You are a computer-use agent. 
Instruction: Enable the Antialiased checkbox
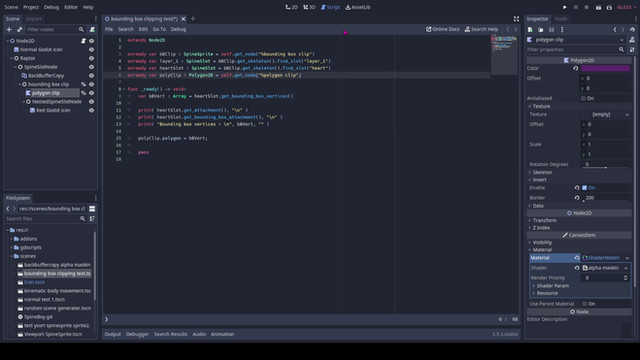[583, 98]
